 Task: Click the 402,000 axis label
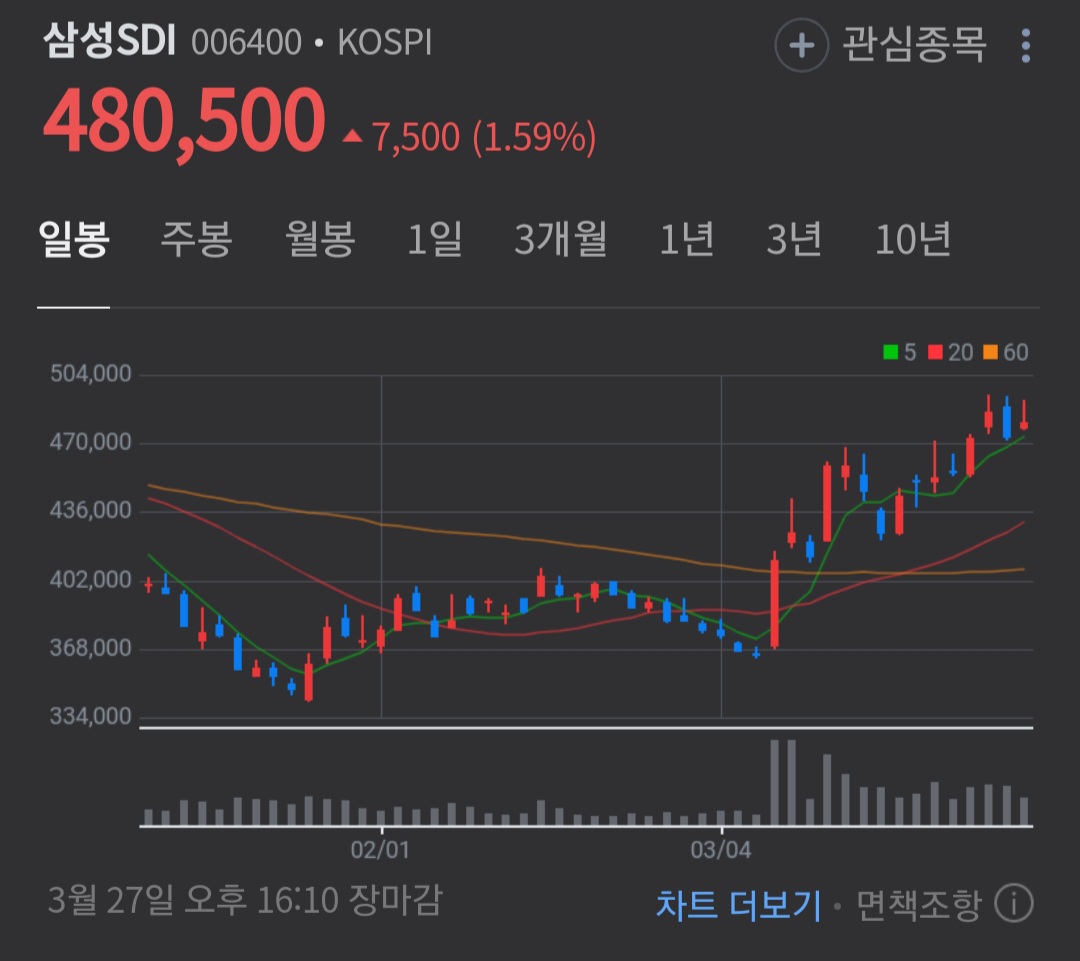tap(90, 579)
